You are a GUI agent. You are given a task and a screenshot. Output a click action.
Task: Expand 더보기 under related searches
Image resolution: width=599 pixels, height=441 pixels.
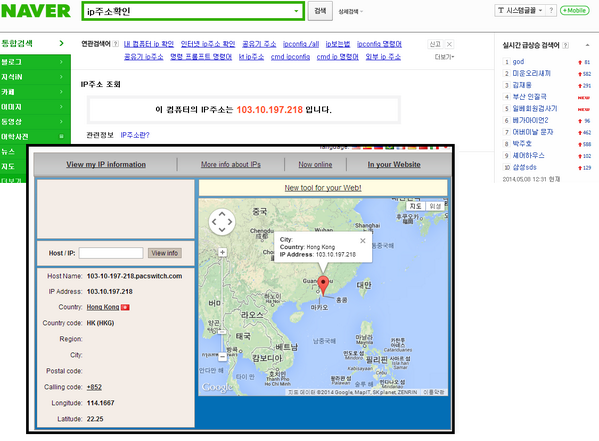point(444,57)
